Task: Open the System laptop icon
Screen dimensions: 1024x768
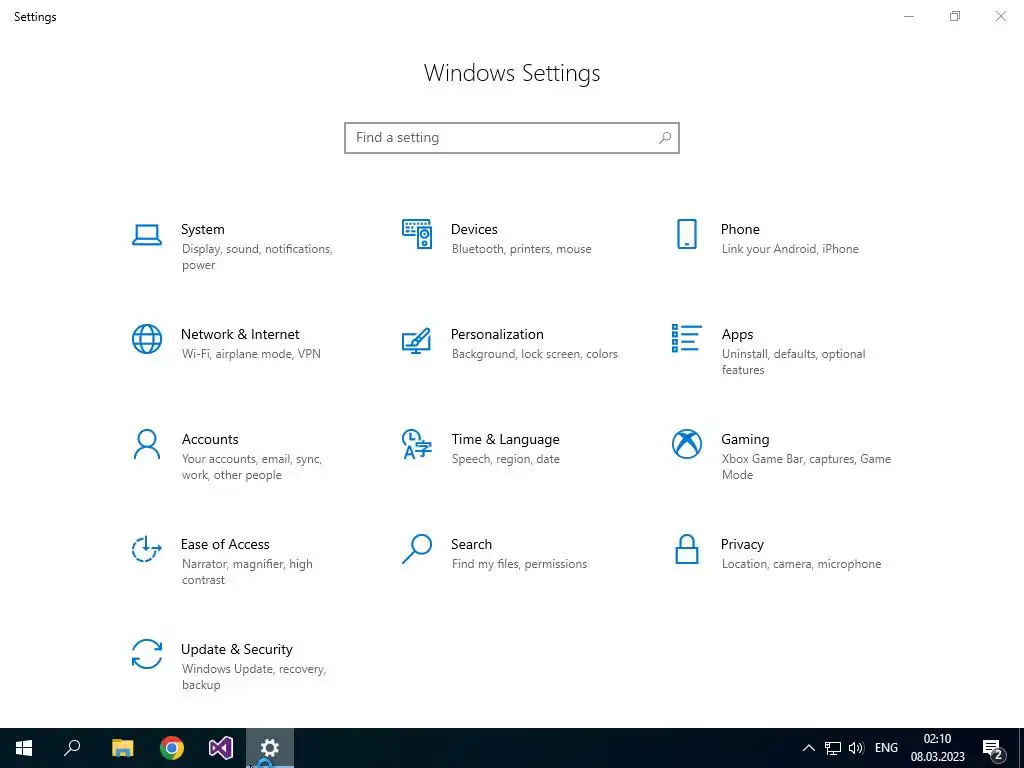Action: (147, 235)
